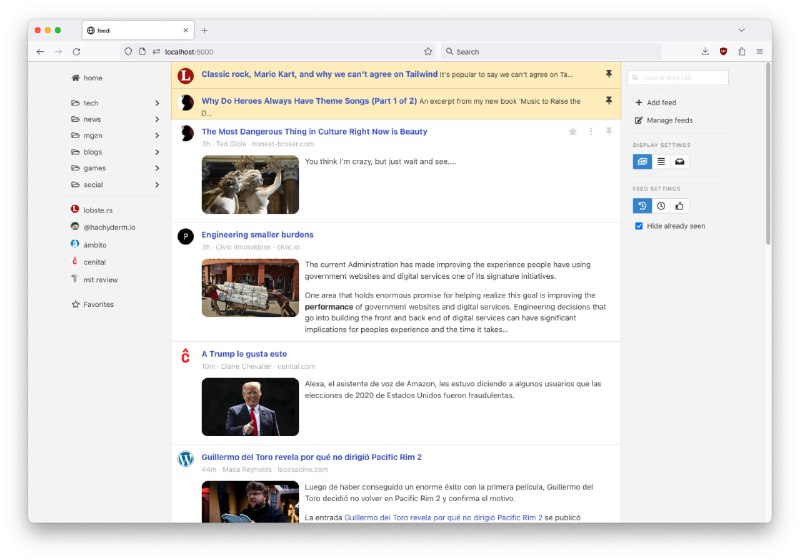
Task: Expand the tech folder chevron
Action: (x=157, y=103)
